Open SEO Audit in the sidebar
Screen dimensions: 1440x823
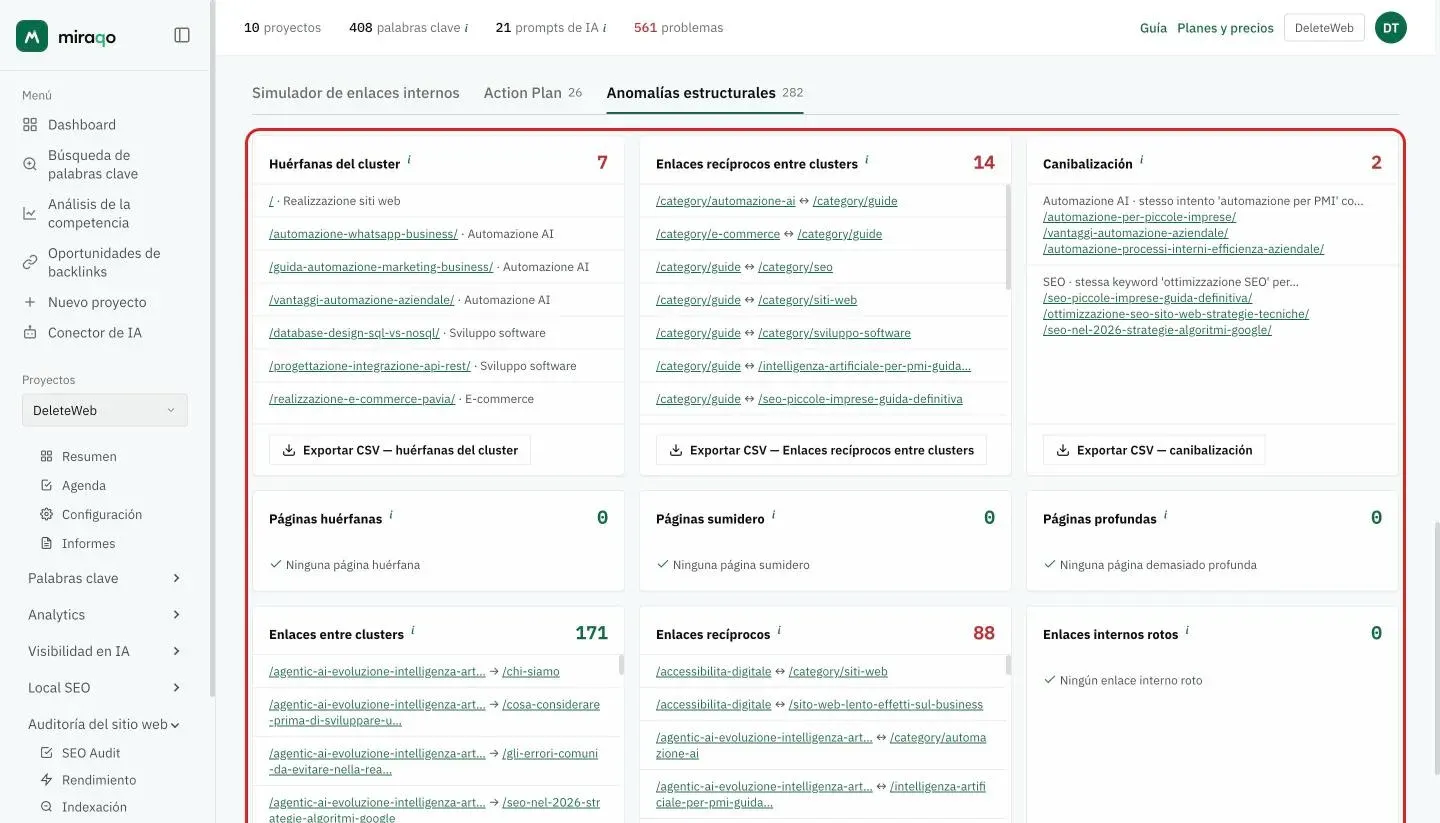91,753
